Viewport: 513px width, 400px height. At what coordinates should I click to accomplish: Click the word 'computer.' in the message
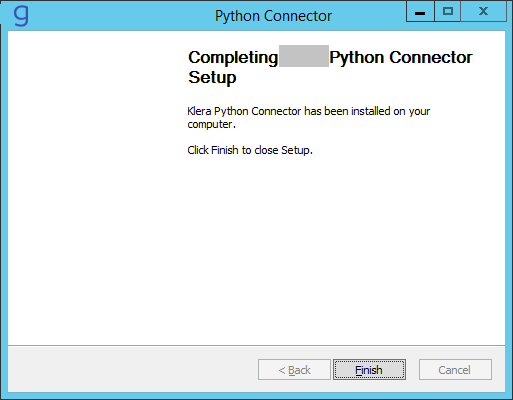click(211, 124)
